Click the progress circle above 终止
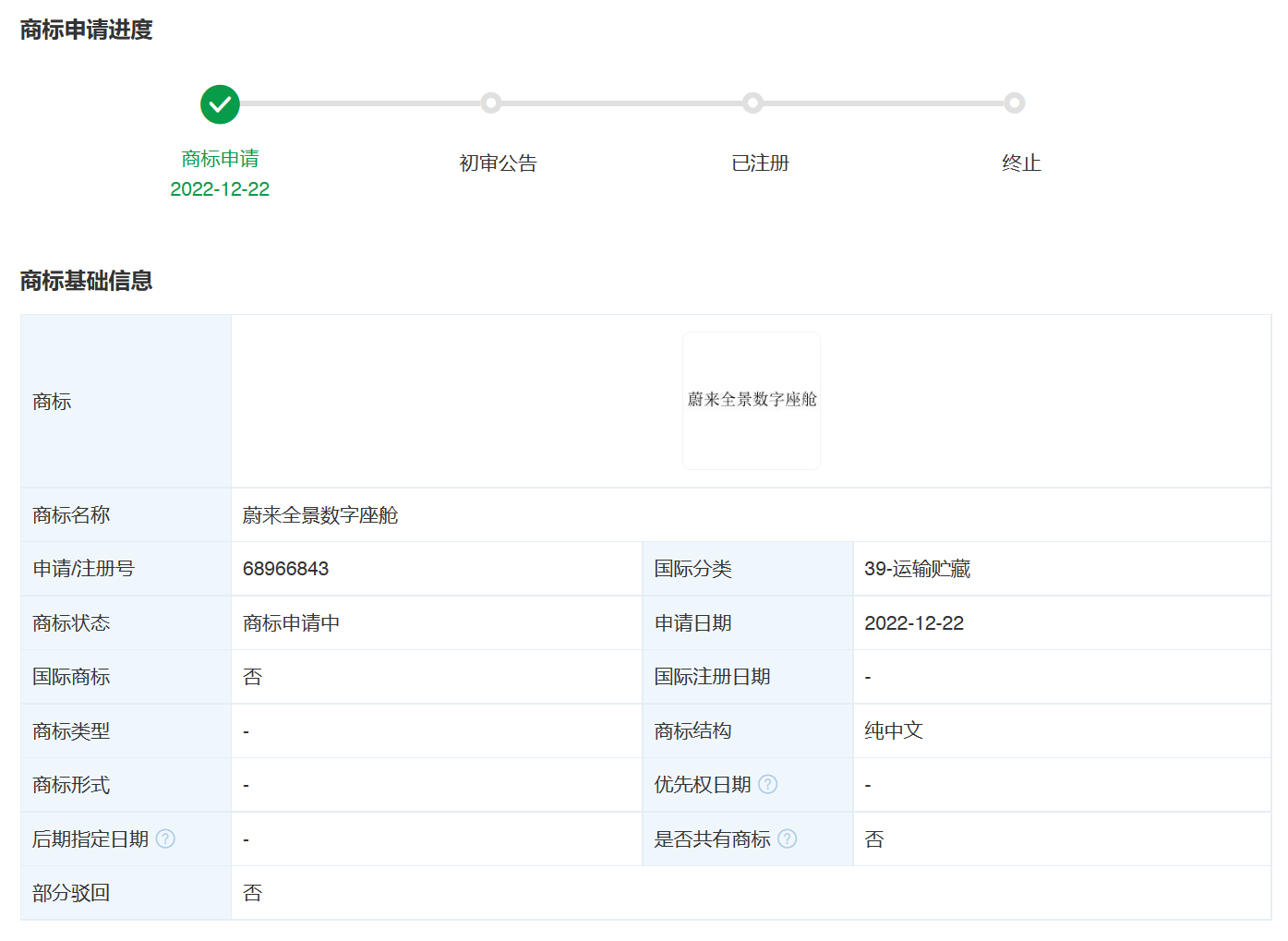The width and height of the screenshot is (1288, 941). coord(1015,103)
